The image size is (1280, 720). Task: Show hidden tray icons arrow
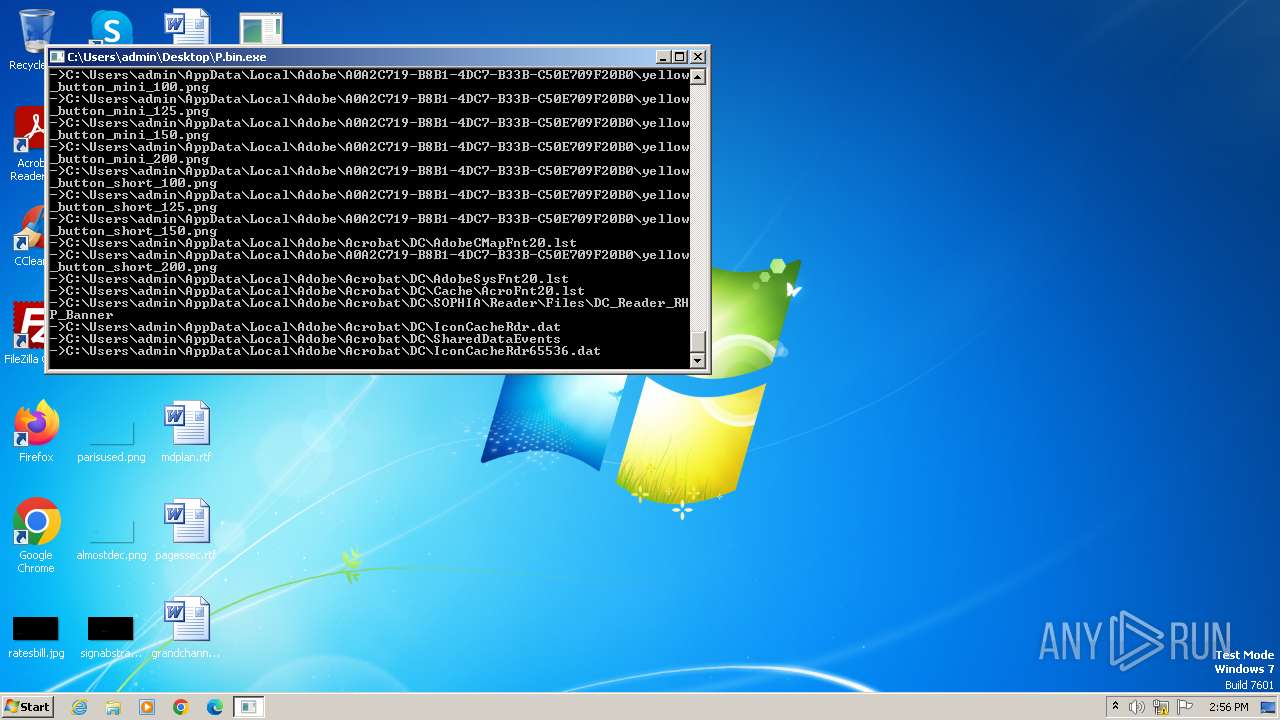coord(1115,707)
